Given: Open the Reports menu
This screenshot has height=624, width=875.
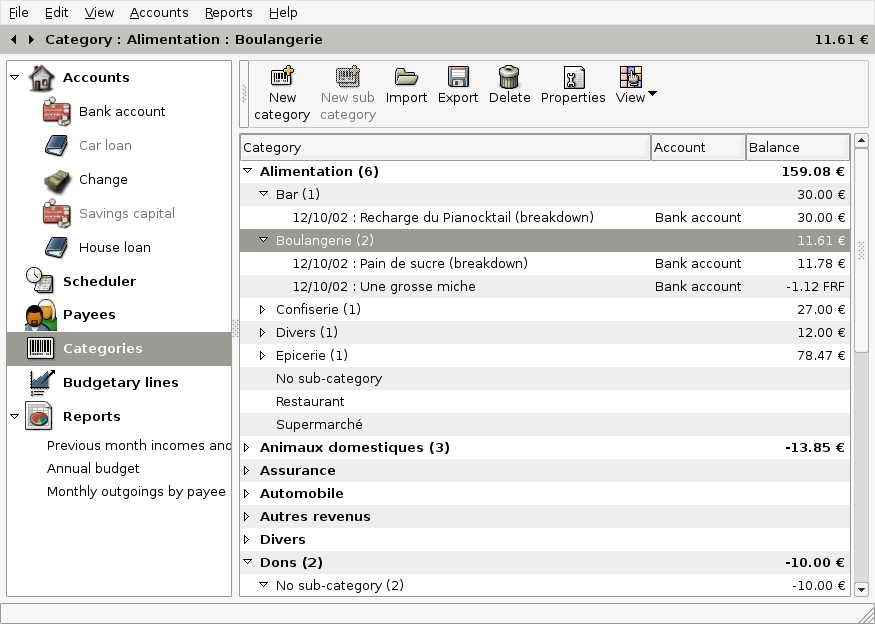Looking at the screenshot, I should (x=228, y=12).
